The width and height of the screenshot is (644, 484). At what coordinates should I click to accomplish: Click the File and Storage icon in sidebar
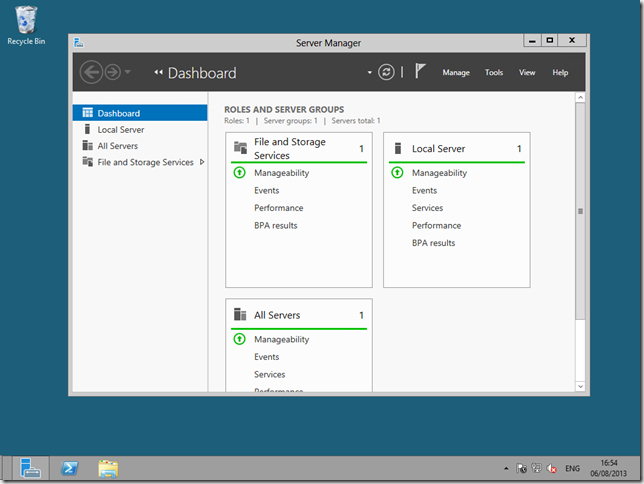pos(87,161)
